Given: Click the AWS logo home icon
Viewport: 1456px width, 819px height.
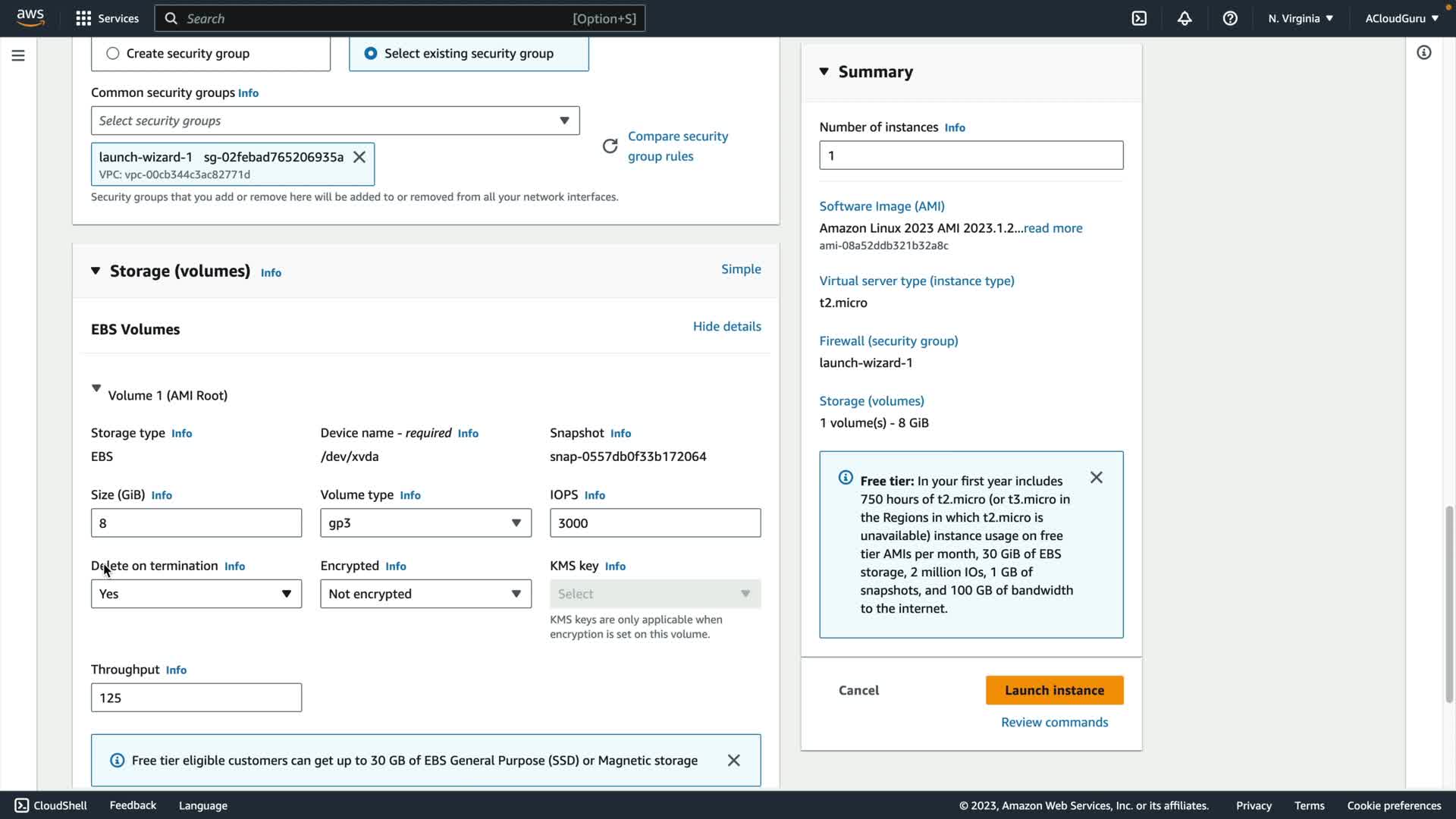Looking at the screenshot, I should click(x=30, y=18).
